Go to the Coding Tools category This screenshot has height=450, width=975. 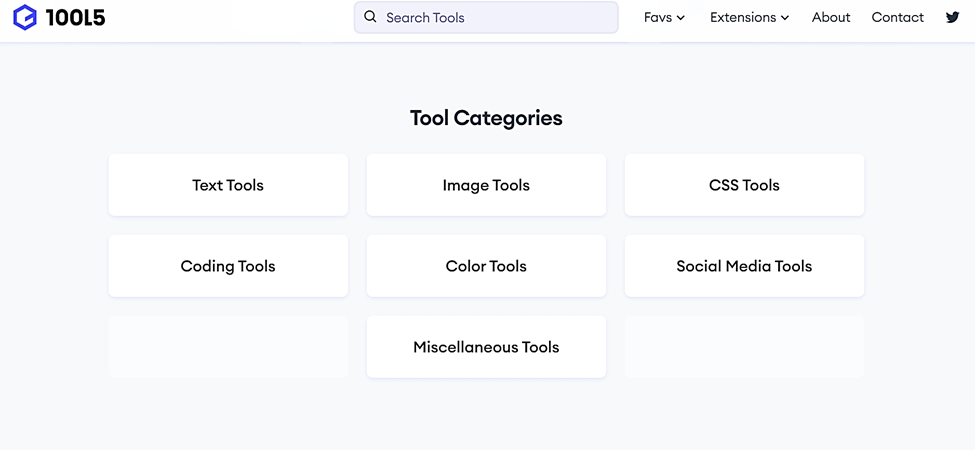[228, 266]
